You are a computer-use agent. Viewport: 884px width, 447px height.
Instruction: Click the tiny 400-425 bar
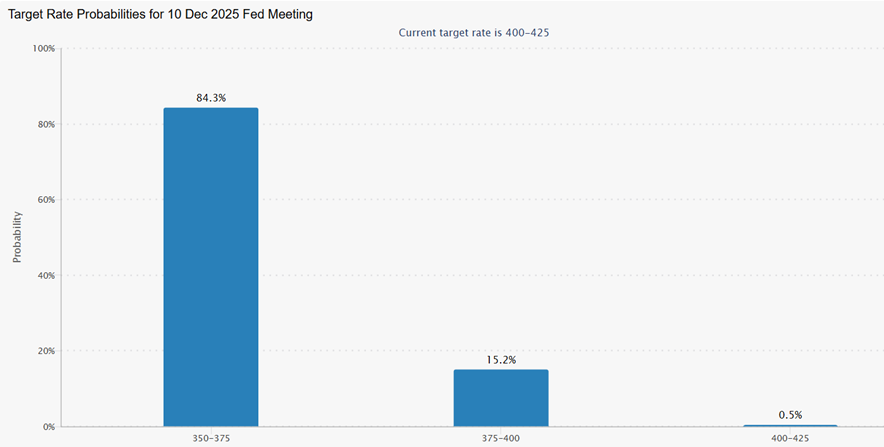[790, 425]
